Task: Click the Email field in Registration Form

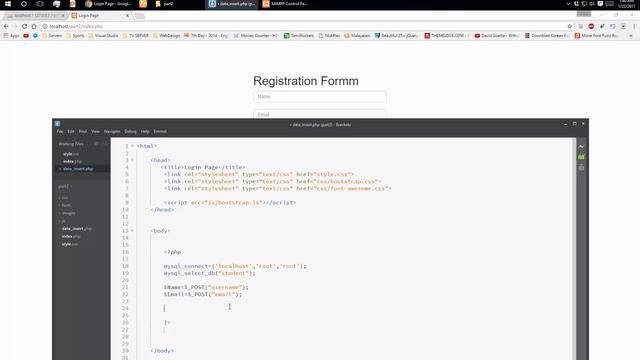Action: 320,113
